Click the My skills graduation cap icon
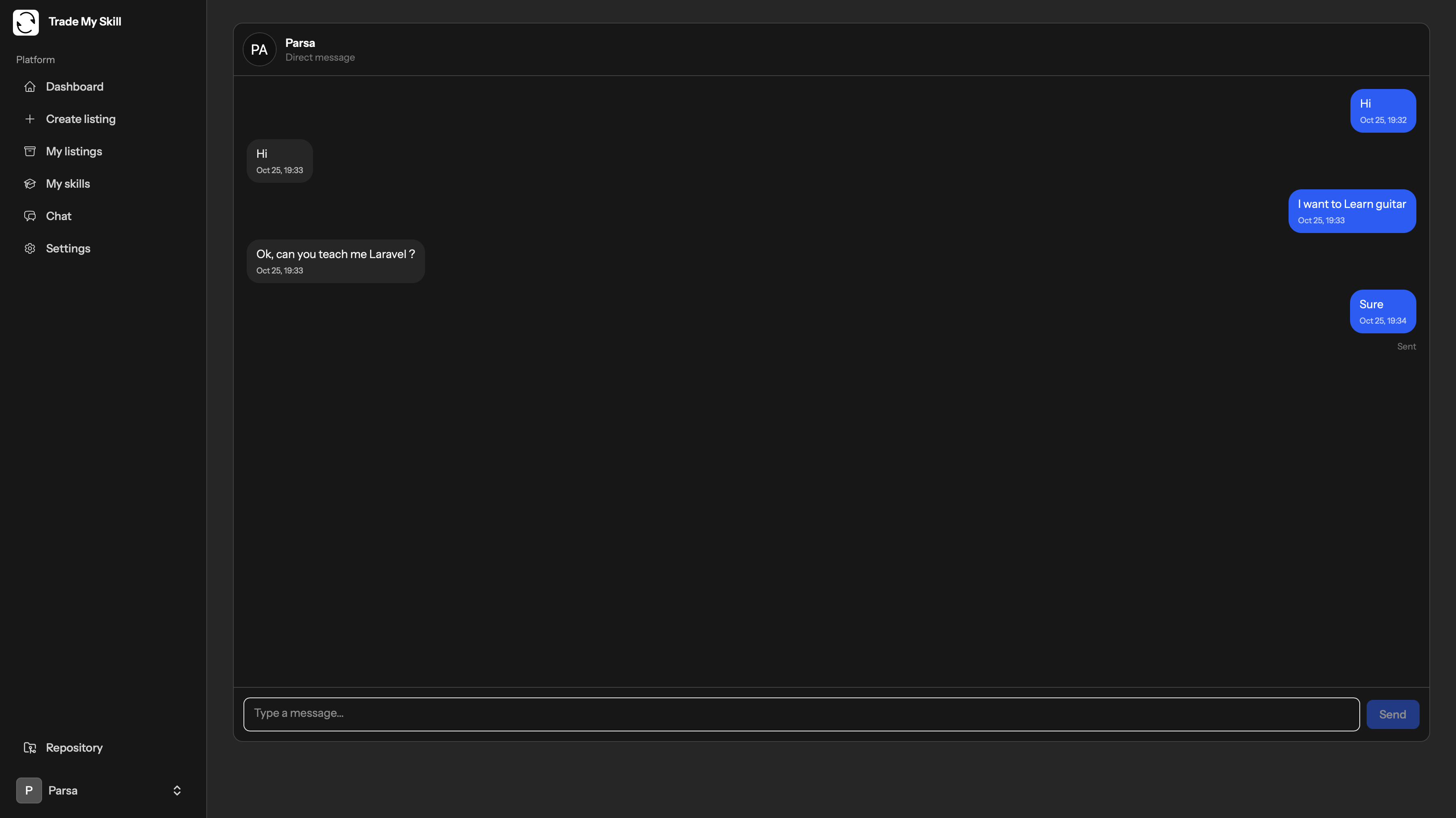The width and height of the screenshot is (1456, 818). [x=30, y=184]
